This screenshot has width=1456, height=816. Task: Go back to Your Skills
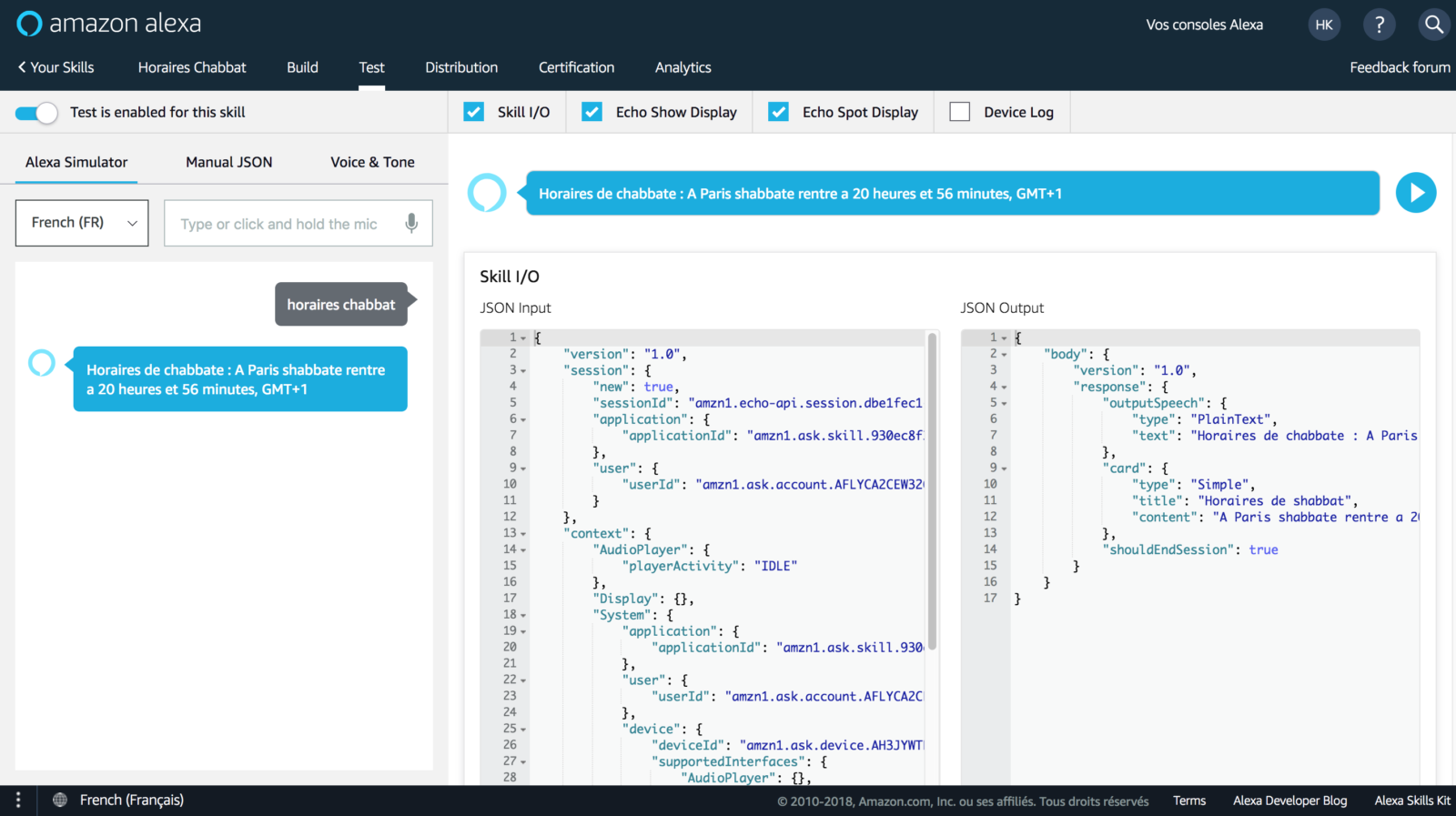point(56,67)
